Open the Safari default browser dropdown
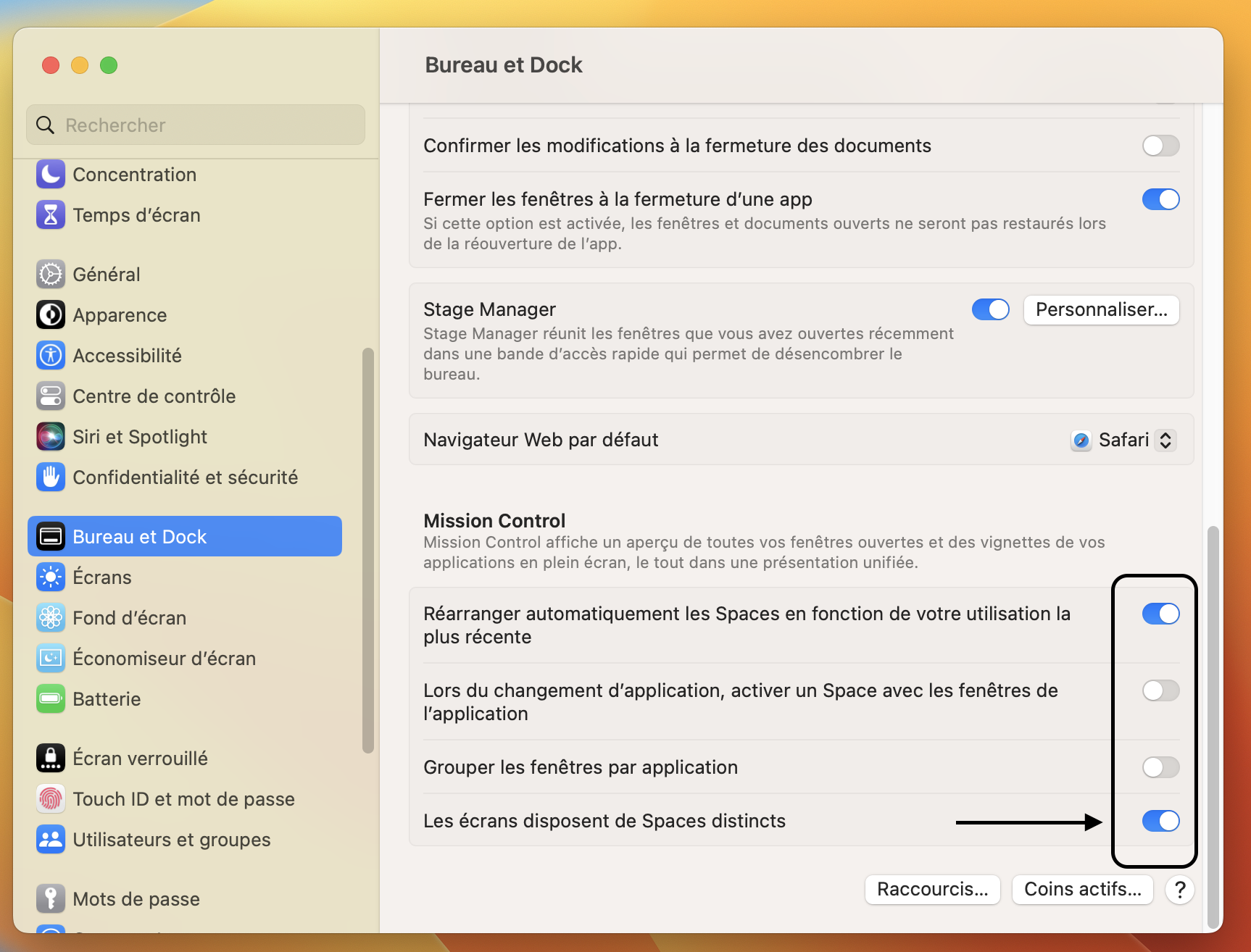This screenshot has width=1251, height=952. tap(1123, 440)
